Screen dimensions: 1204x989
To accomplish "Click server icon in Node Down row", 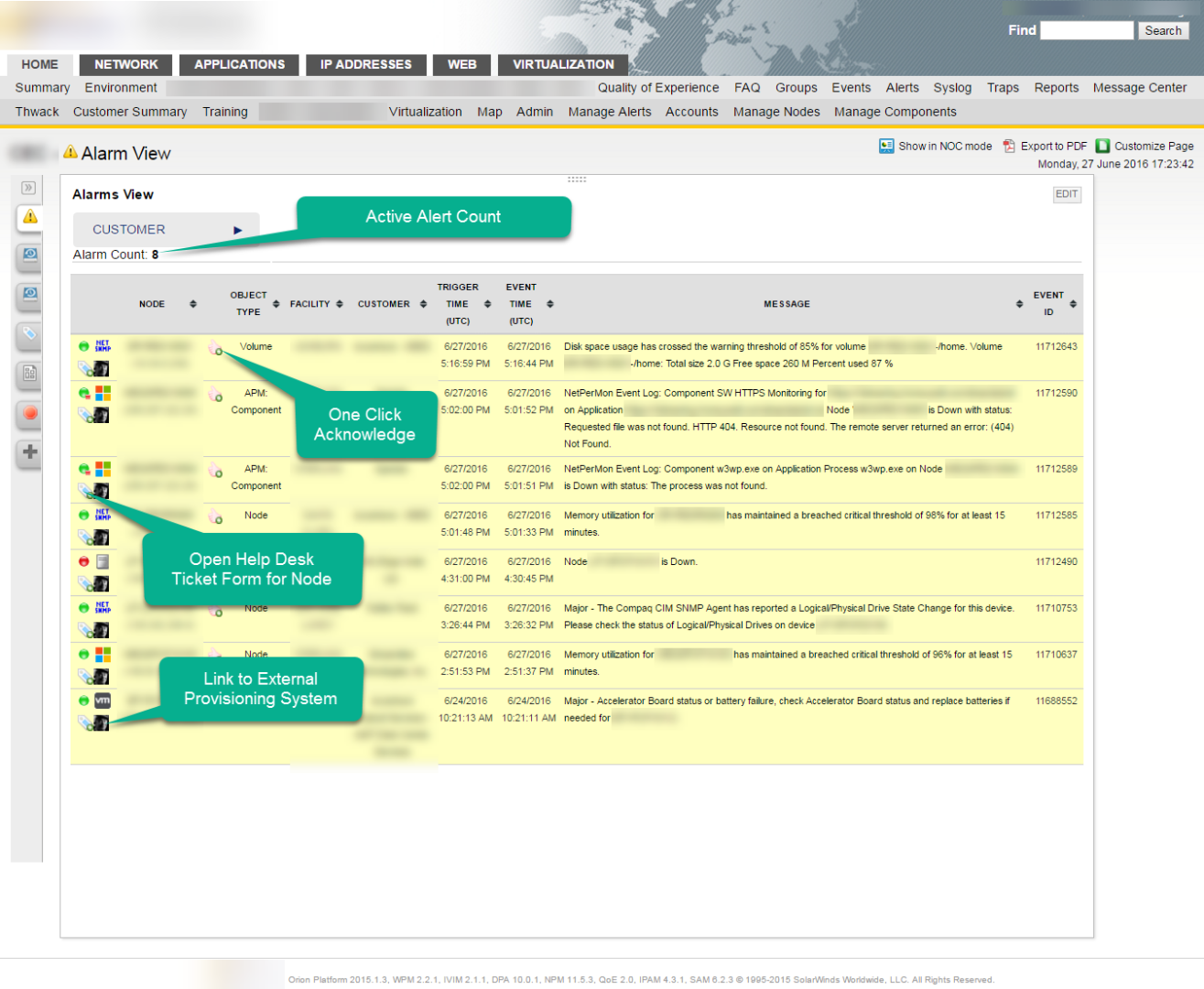I will tap(103, 561).
